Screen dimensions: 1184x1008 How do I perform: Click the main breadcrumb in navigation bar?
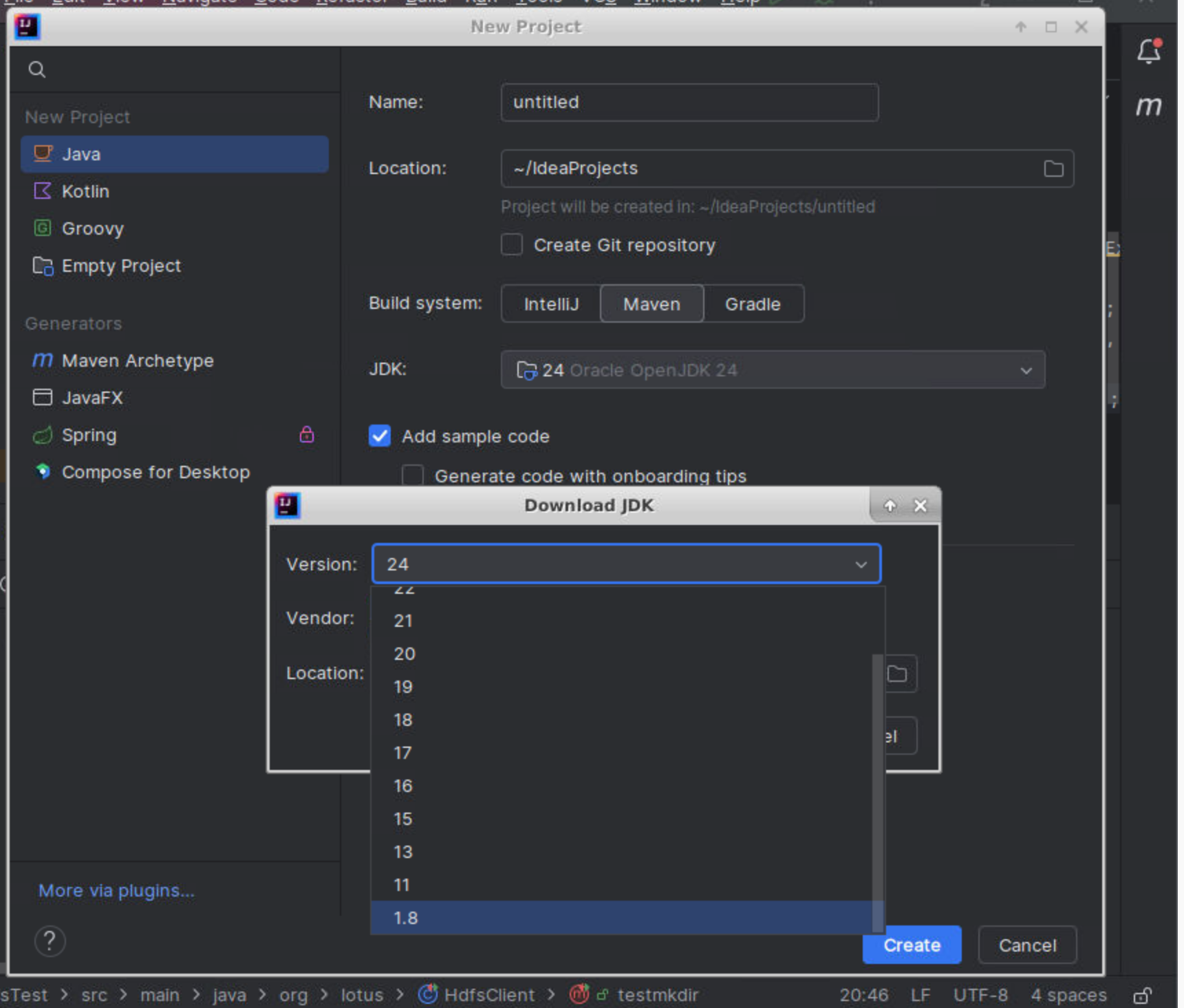tap(160, 995)
